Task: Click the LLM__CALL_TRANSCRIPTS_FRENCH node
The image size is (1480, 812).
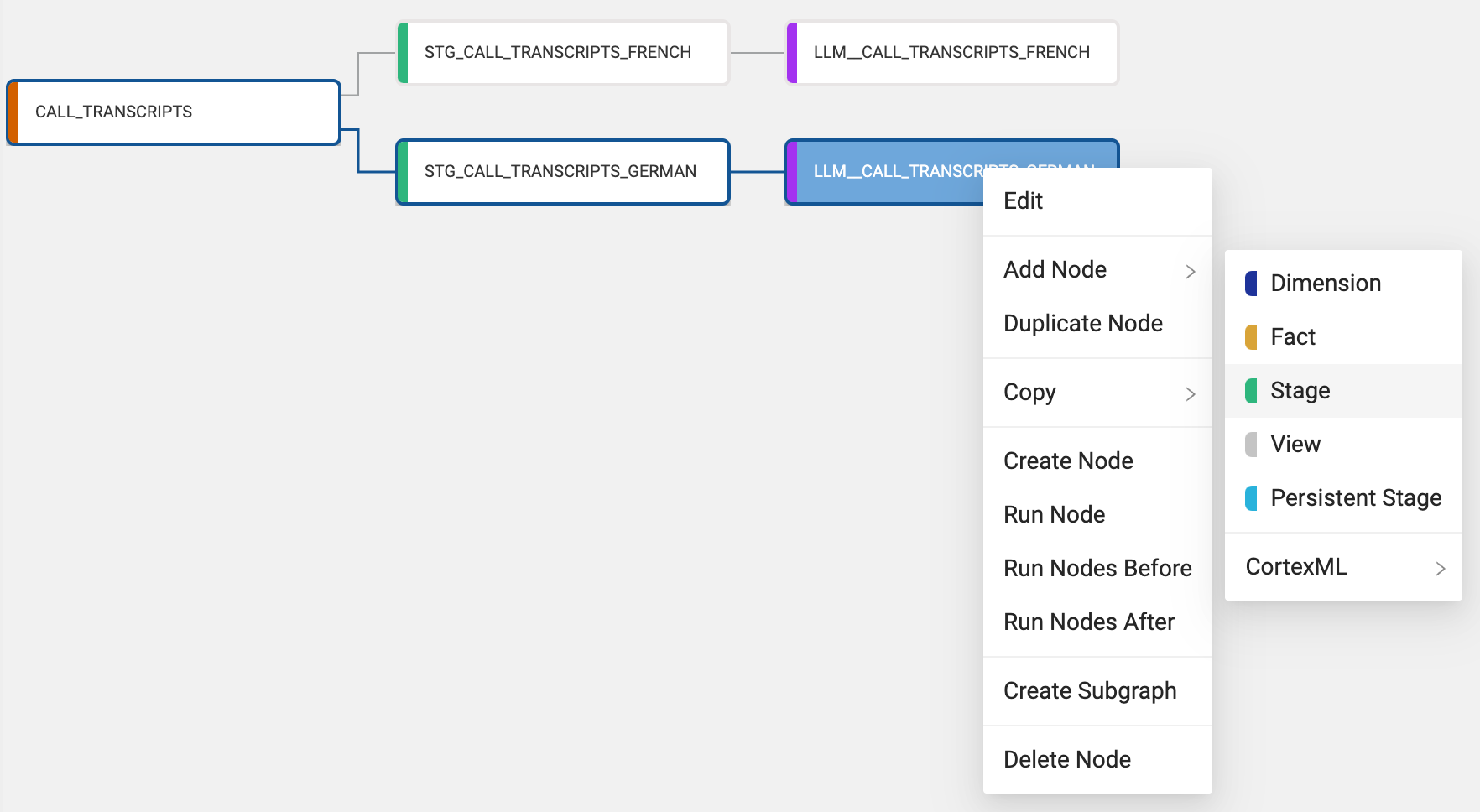Action: (951, 53)
